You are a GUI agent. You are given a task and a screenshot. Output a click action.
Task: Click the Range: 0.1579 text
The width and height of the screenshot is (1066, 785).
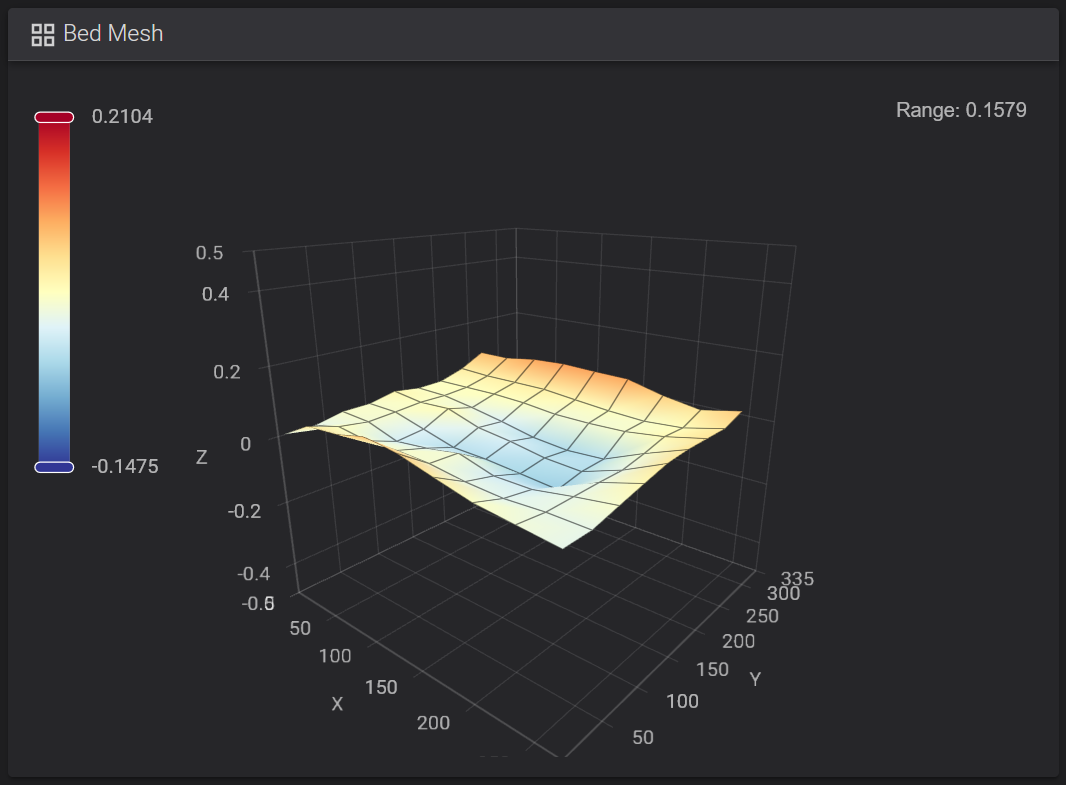coord(961,110)
